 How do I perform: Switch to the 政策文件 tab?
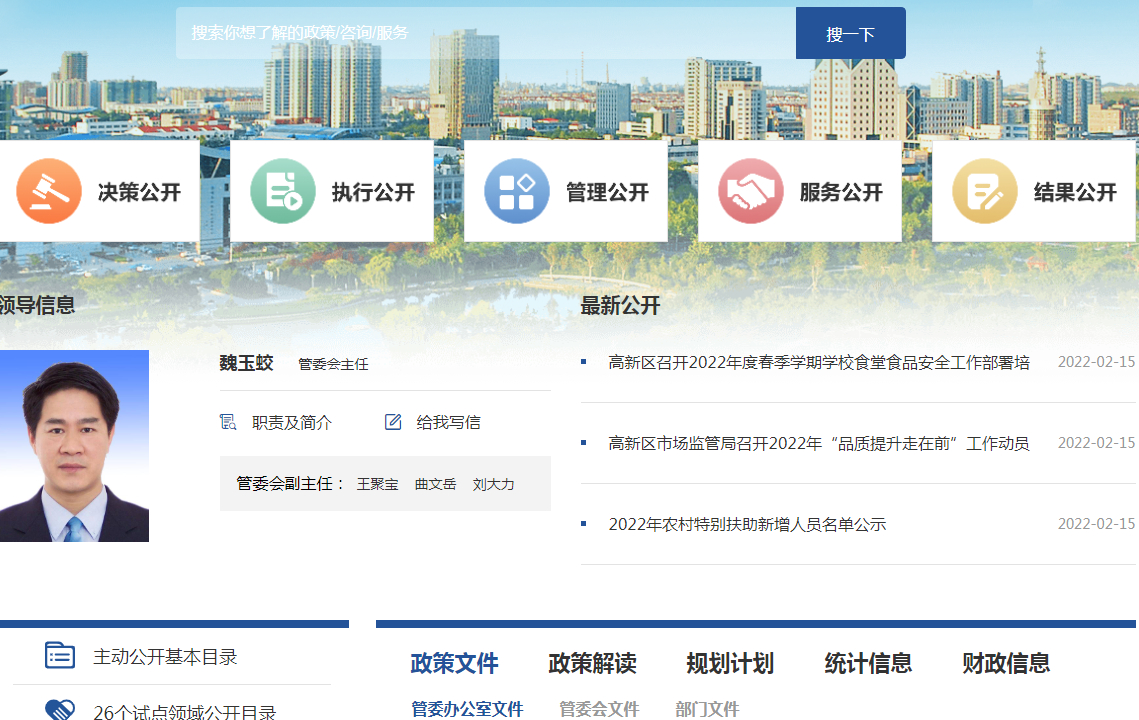point(455,663)
